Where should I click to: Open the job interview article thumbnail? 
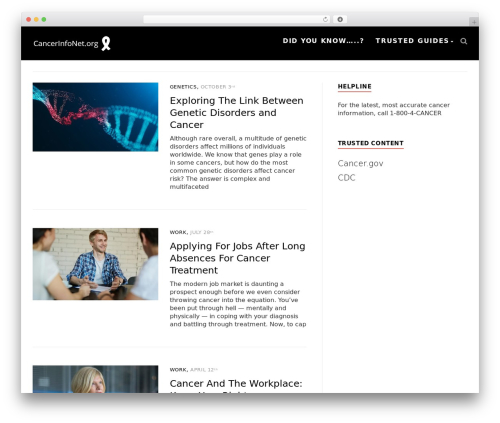click(95, 264)
